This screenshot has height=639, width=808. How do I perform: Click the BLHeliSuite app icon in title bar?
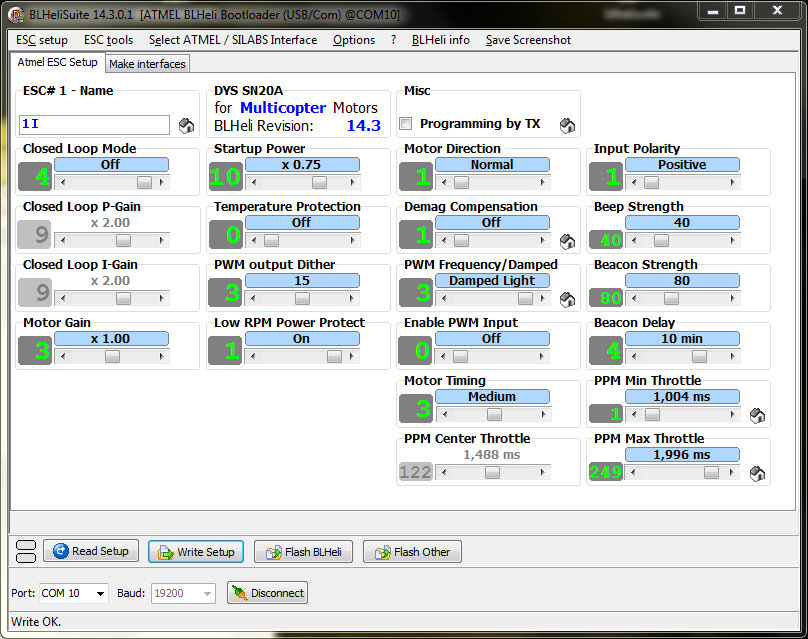click(16, 12)
